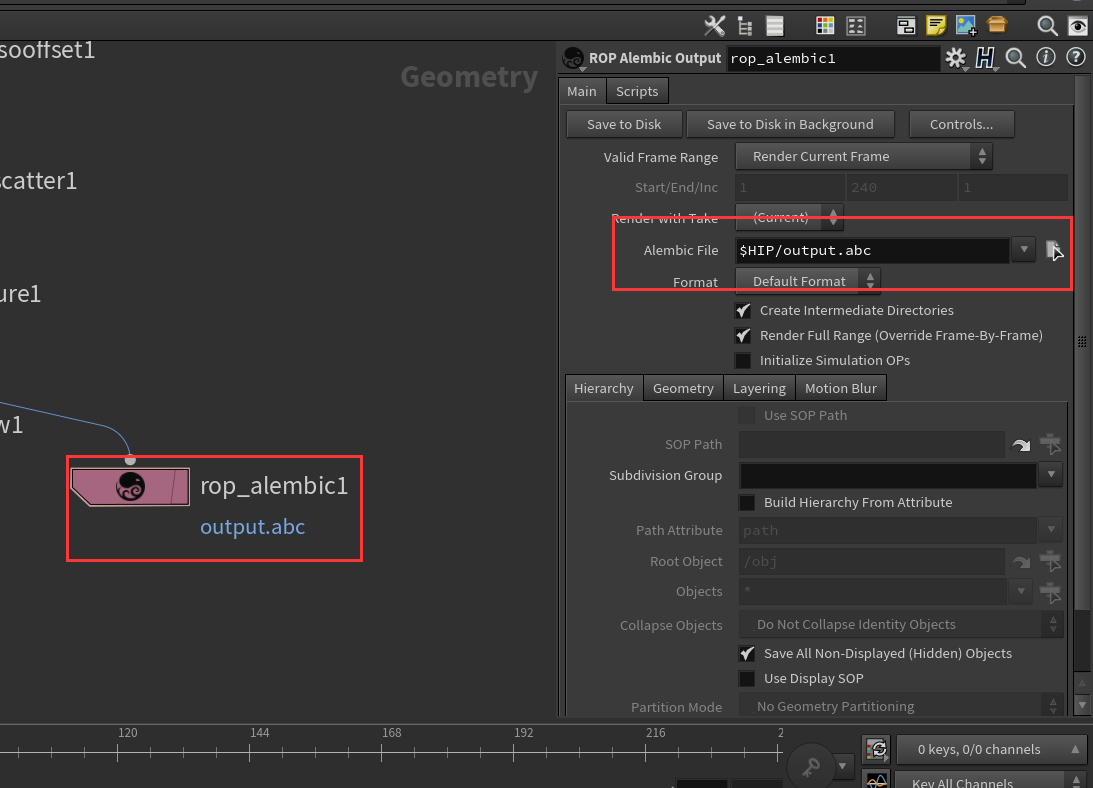This screenshot has width=1093, height=788.
Task: Select the wrench and screwdriver toolbar icon
Action: 714,25
